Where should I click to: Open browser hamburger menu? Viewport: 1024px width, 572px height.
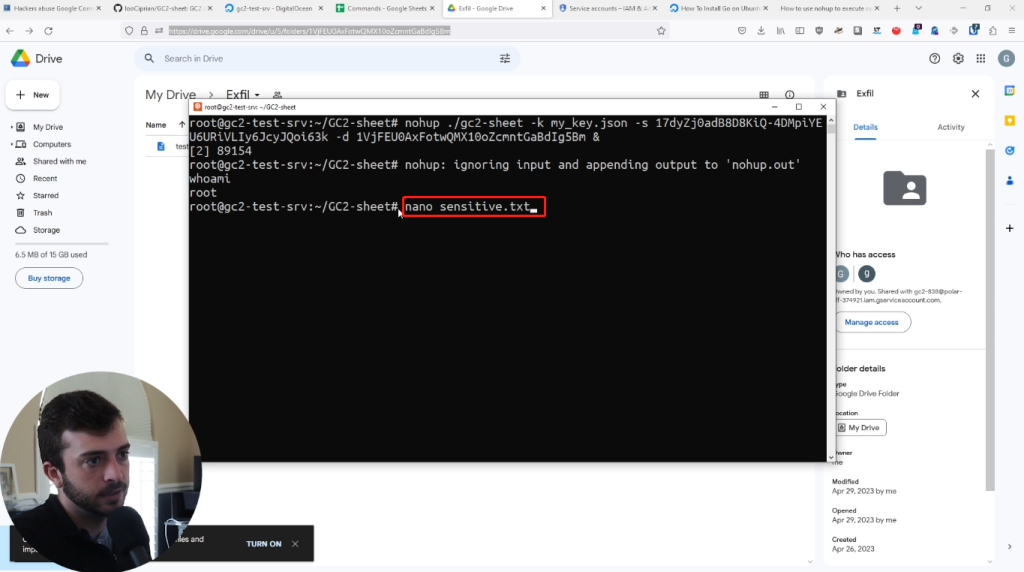tap(1012, 31)
